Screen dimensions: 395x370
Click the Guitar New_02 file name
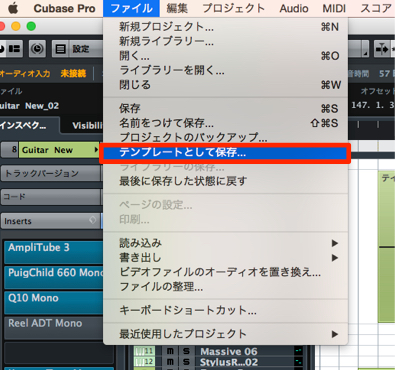[29, 106]
